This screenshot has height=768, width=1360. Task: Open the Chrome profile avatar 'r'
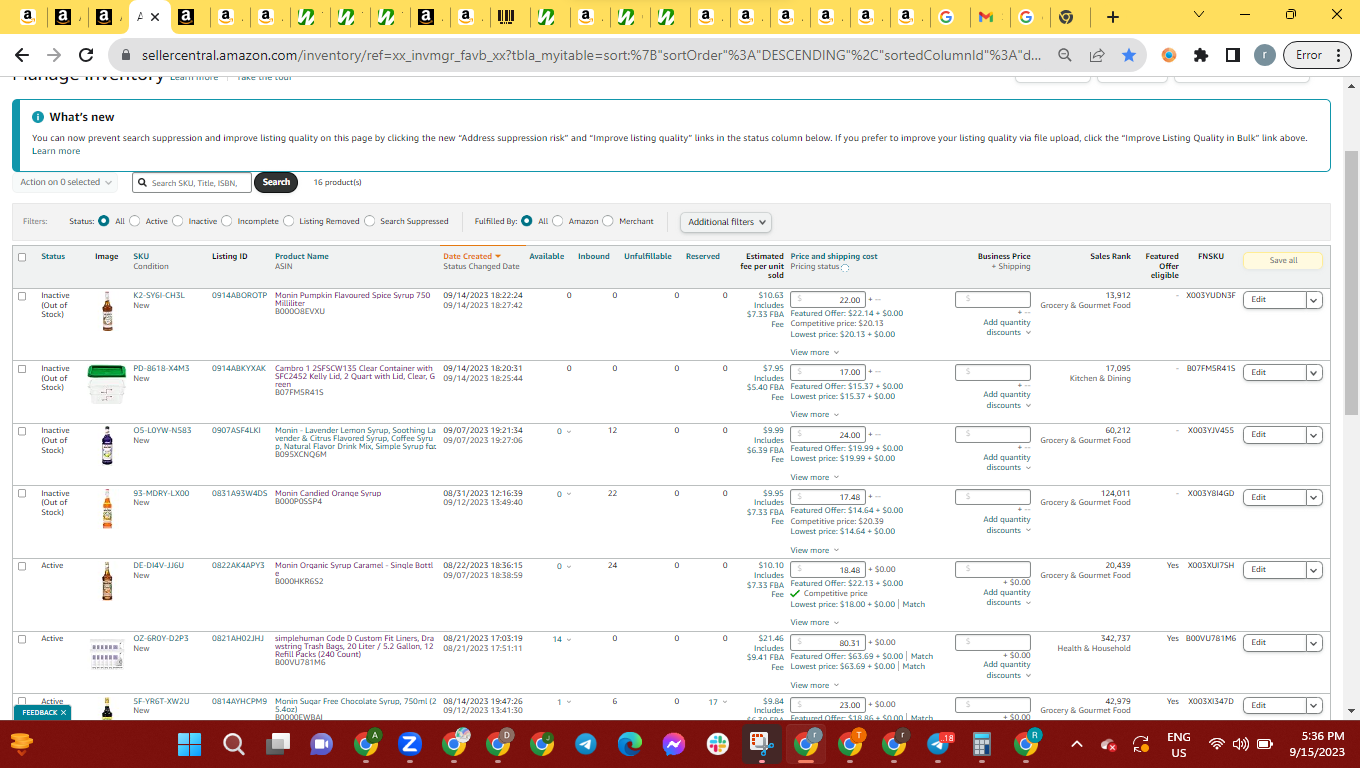tap(1264, 55)
